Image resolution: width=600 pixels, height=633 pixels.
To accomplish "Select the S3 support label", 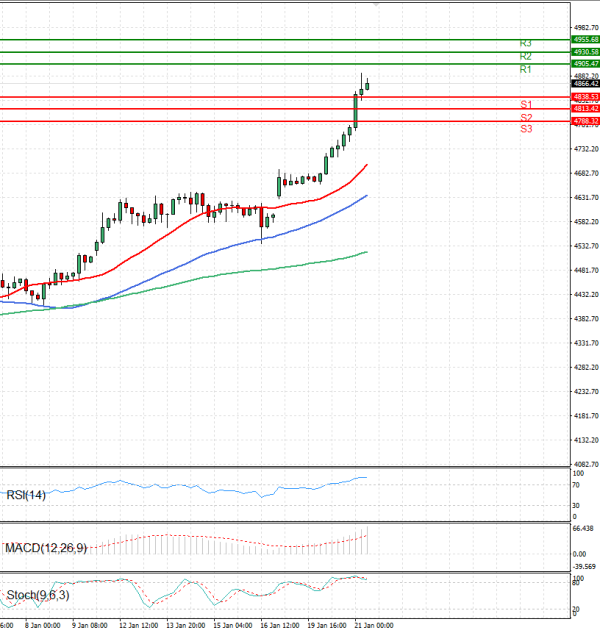I will tap(525, 129).
